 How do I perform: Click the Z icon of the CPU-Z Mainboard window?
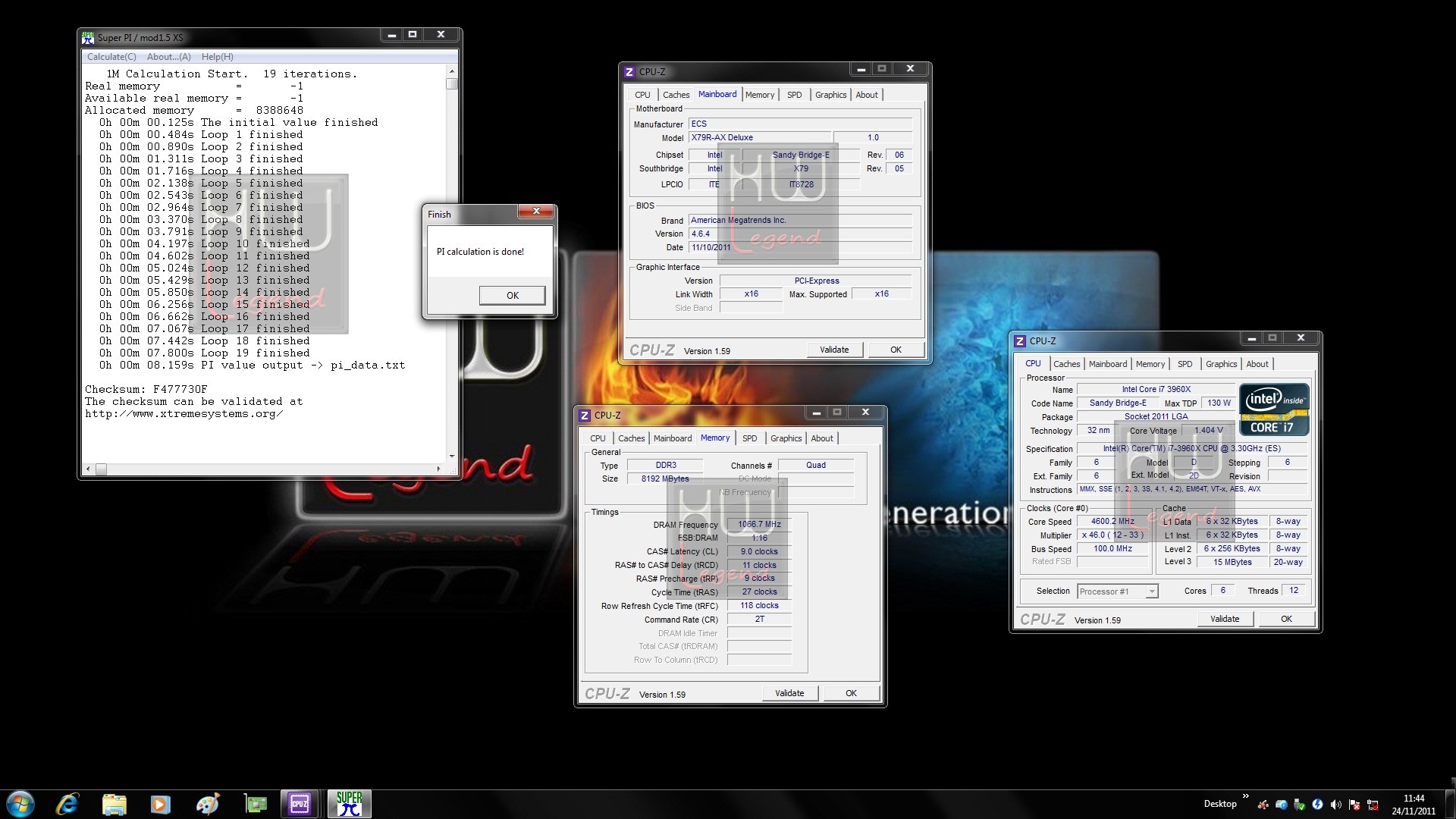[x=629, y=72]
